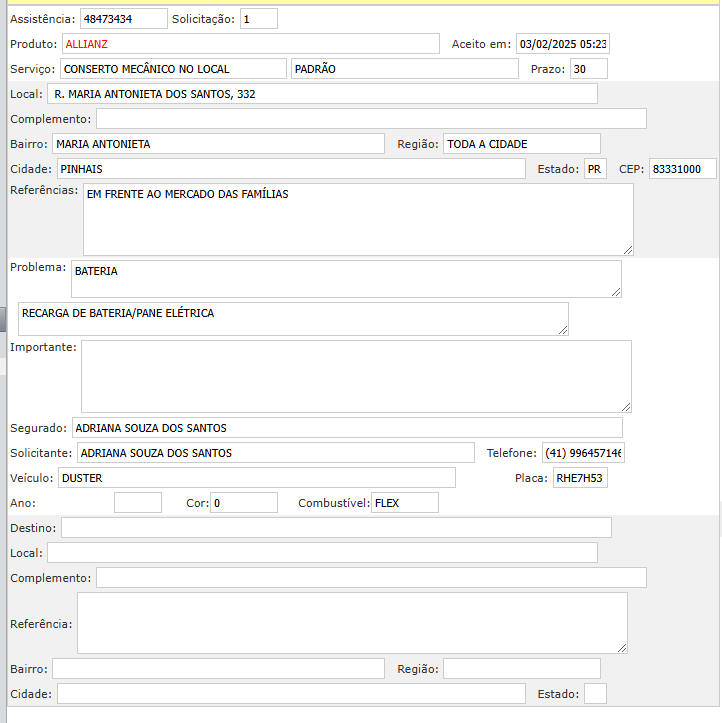This screenshot has width=722, height=723.
Task: Click the Produto field containing ALLIANZ
Action: point(250,44)
